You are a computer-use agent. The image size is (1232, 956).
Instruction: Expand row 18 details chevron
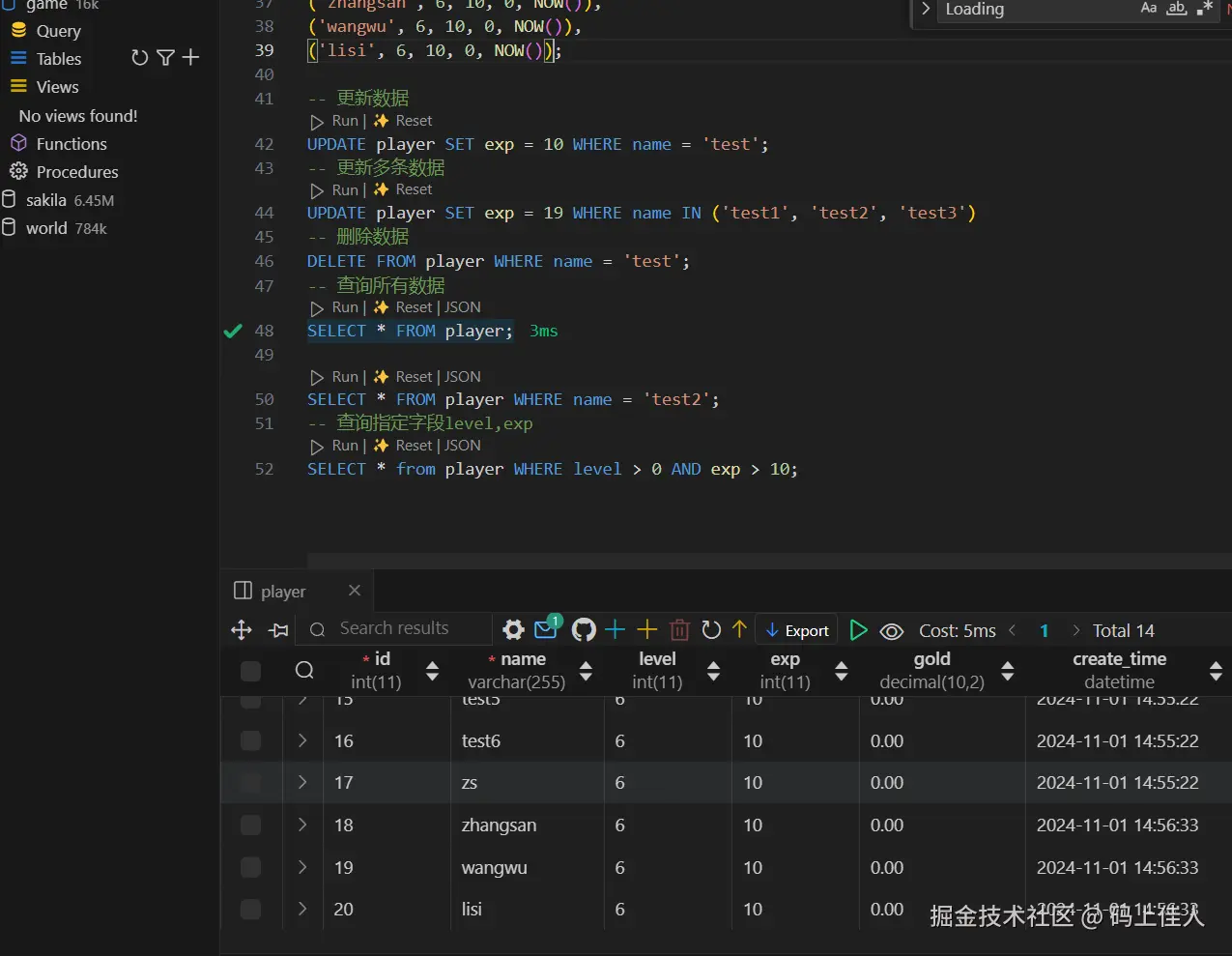click(302, 824)
